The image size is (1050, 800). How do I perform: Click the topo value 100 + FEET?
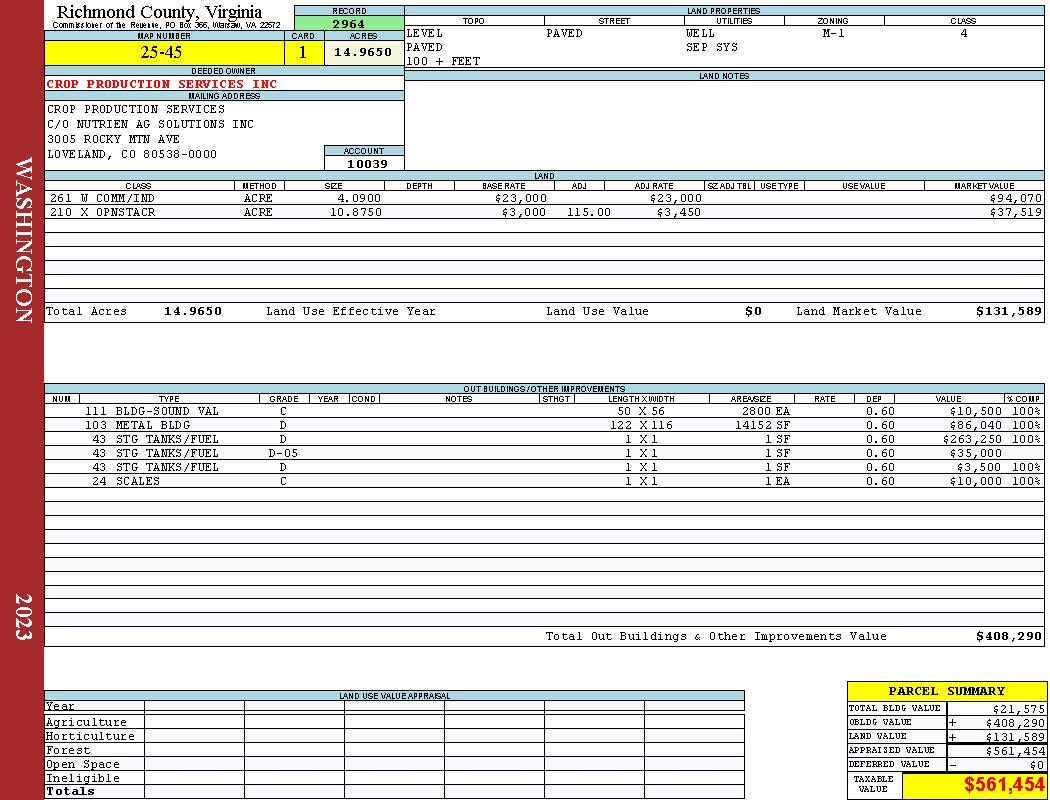tap(443, 62)
